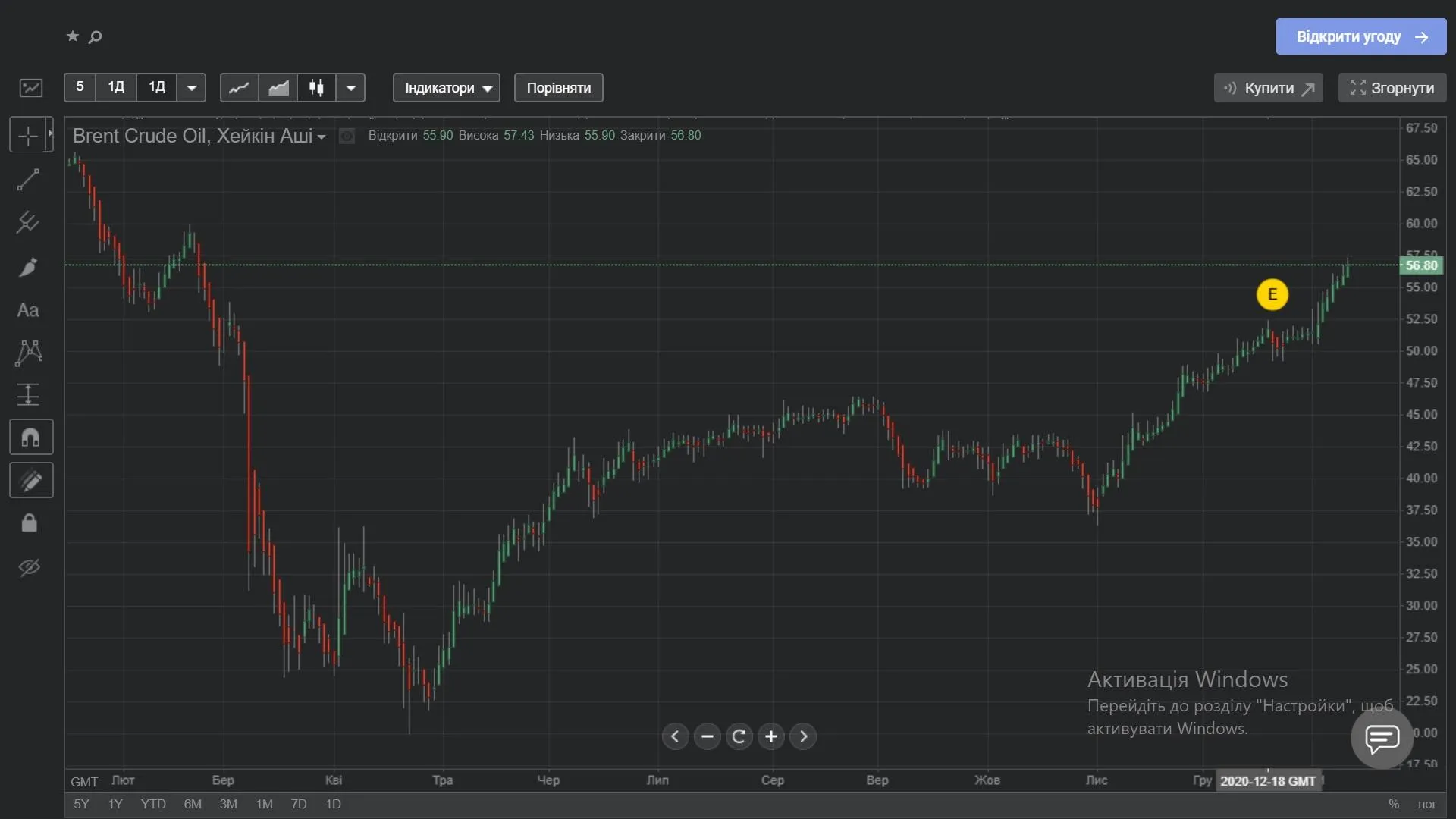Viewport: 1456px width, 819px height.
Task: Expand the cursor tool flyout arrow
Action: (50, 134)
